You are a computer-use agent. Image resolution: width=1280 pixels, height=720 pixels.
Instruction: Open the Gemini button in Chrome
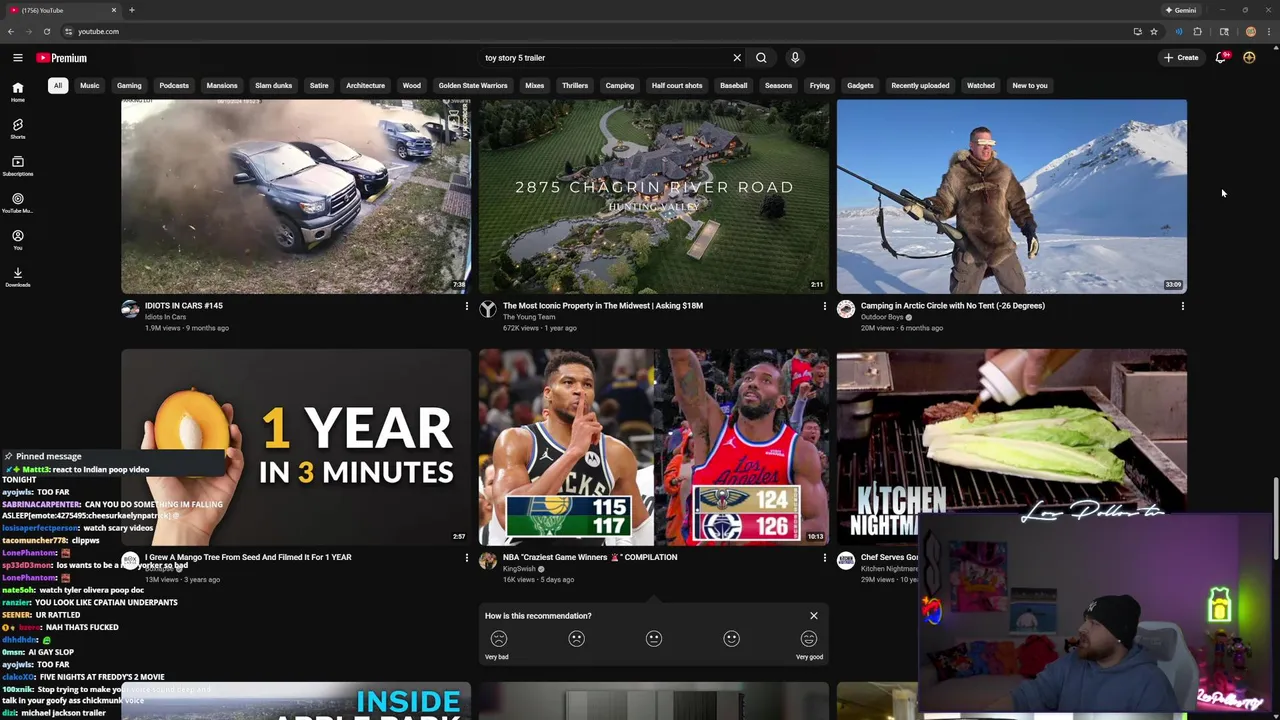[x=1181, y=10]
